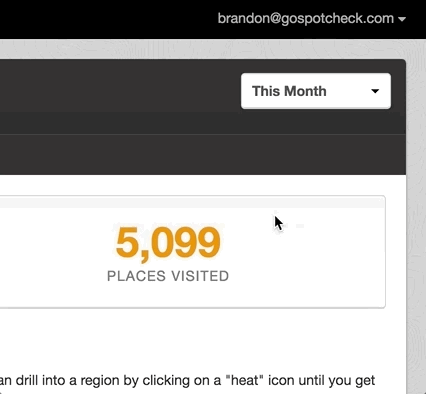
Task: Open the brandon@gospotcheck.com account menu
Action: click(x=312, y=18)
